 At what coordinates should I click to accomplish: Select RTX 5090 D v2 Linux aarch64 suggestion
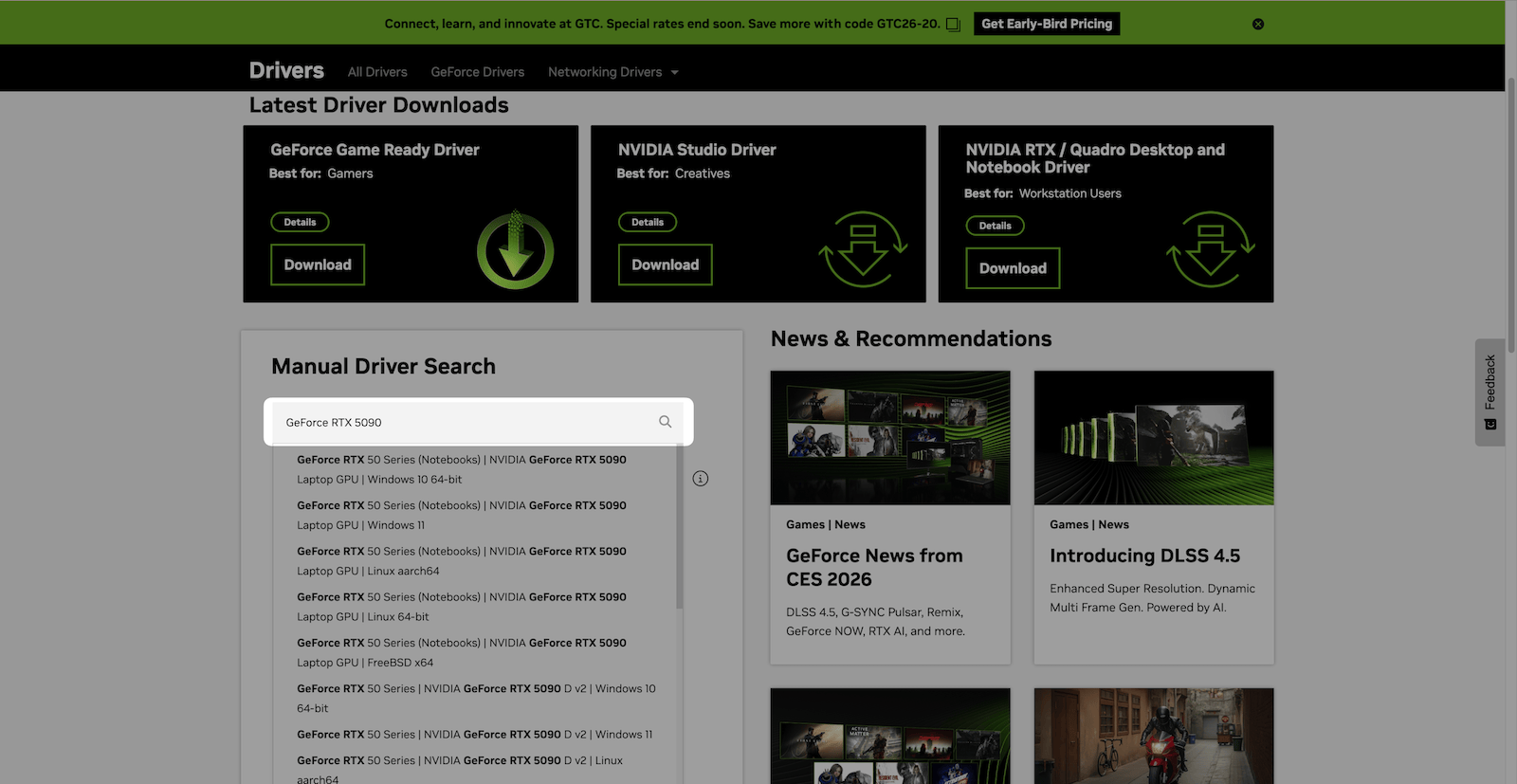point(474,770)
